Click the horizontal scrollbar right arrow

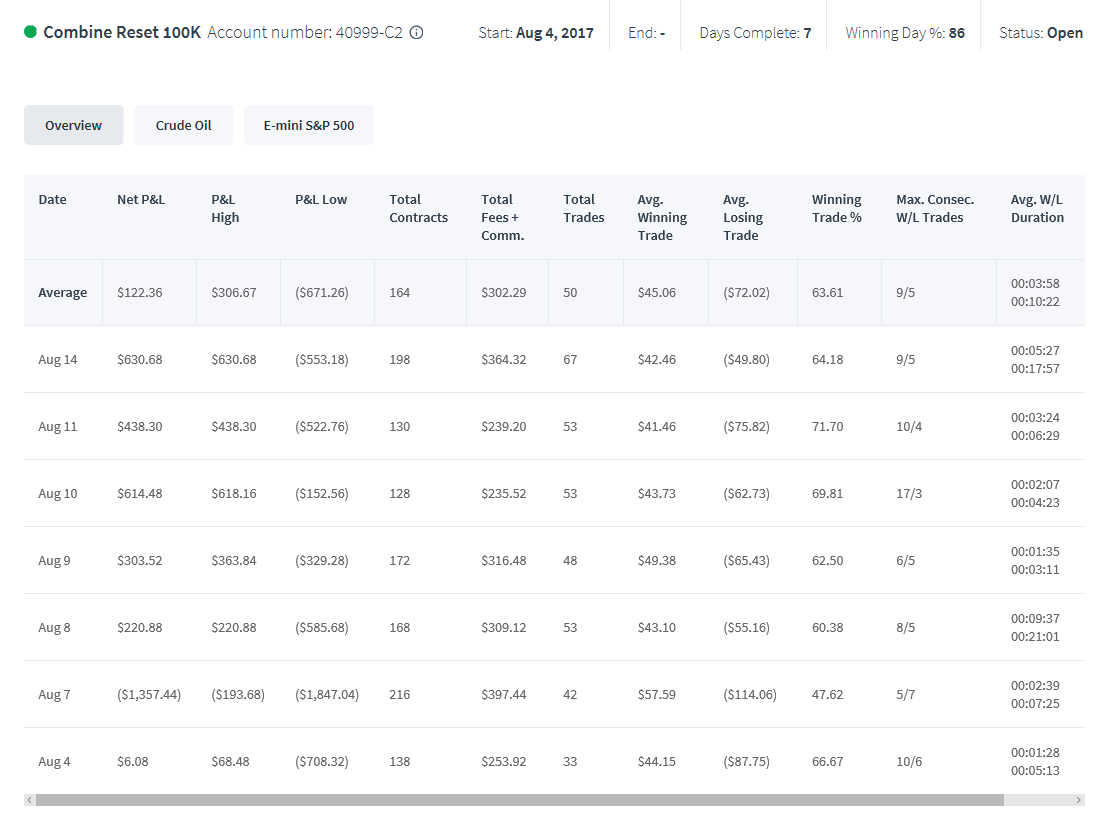tap(1078, 800)
